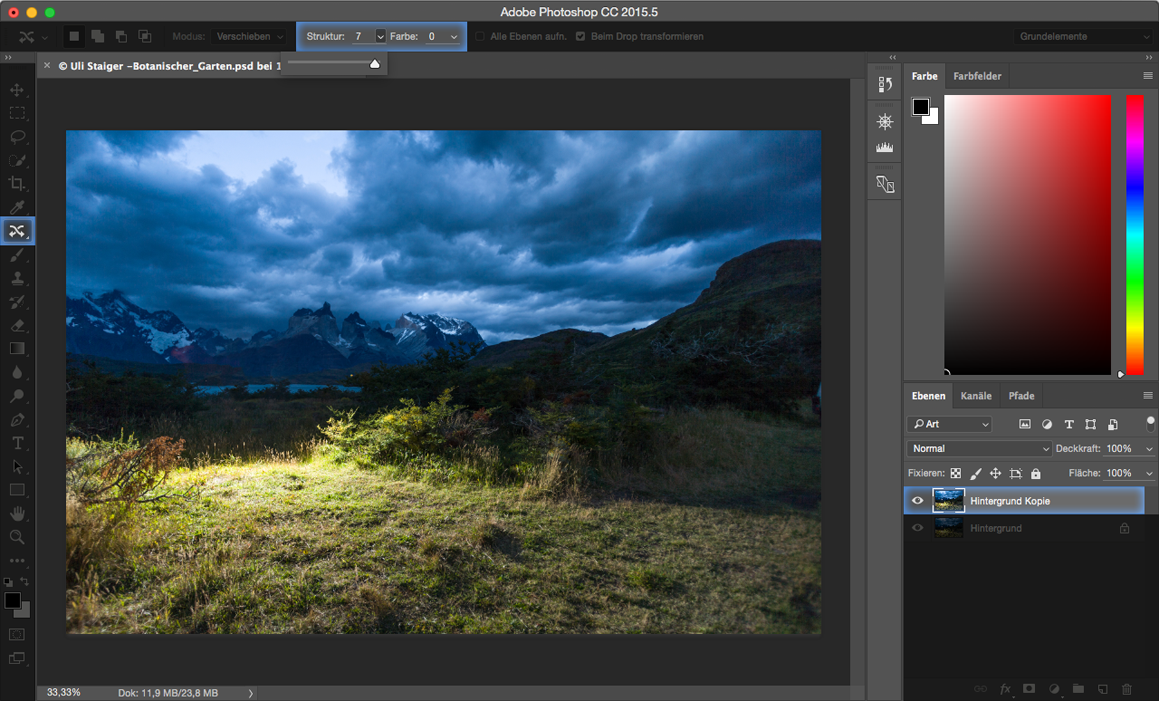1159x701 pixels.
Task: Open the History panel icon
Action: [885, 84]
